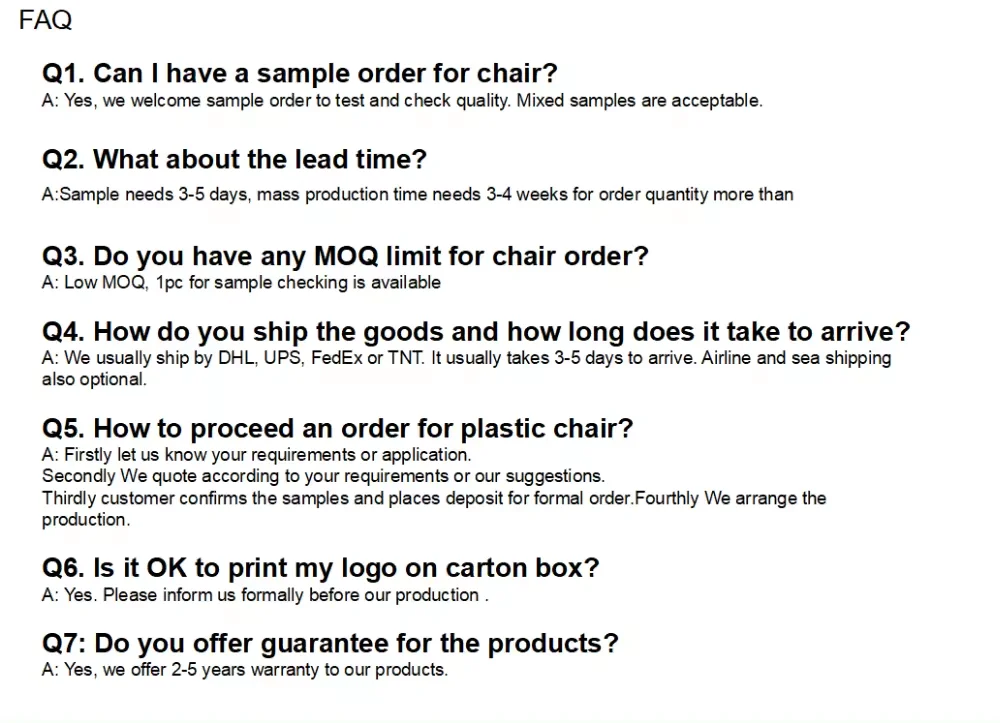This screenshot has width=1000, height=723.
Task: Click question Q7 about product guarantee
Action: (330, 643)
